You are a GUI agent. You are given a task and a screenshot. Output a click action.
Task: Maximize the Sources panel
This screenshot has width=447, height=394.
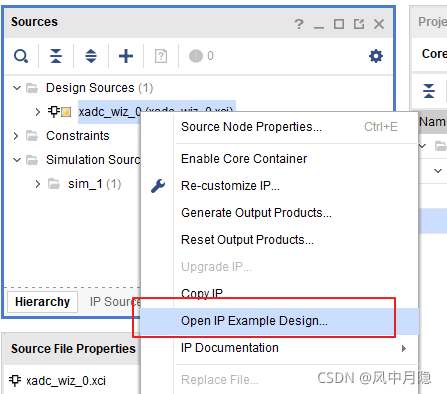coord(339,24)
